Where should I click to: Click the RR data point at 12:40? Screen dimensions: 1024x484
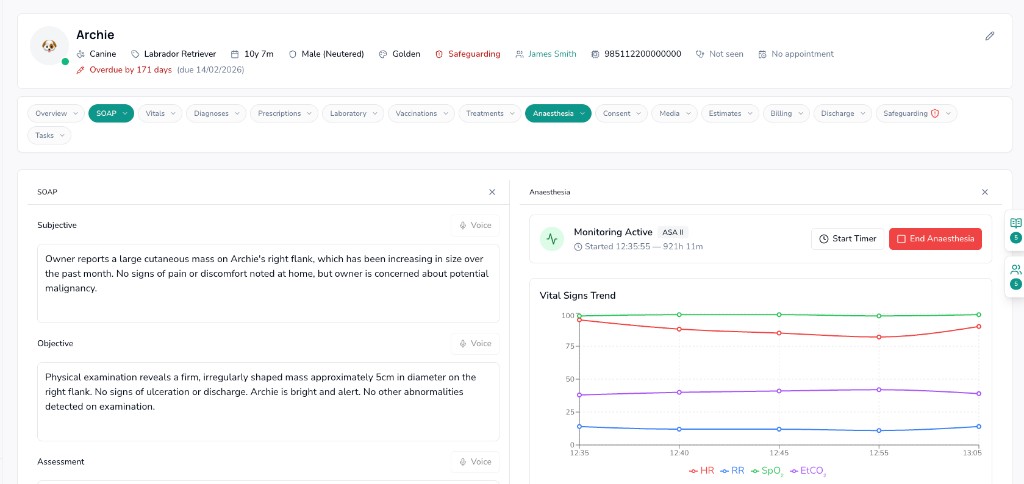pyautogui.click(x=679, y=429)
